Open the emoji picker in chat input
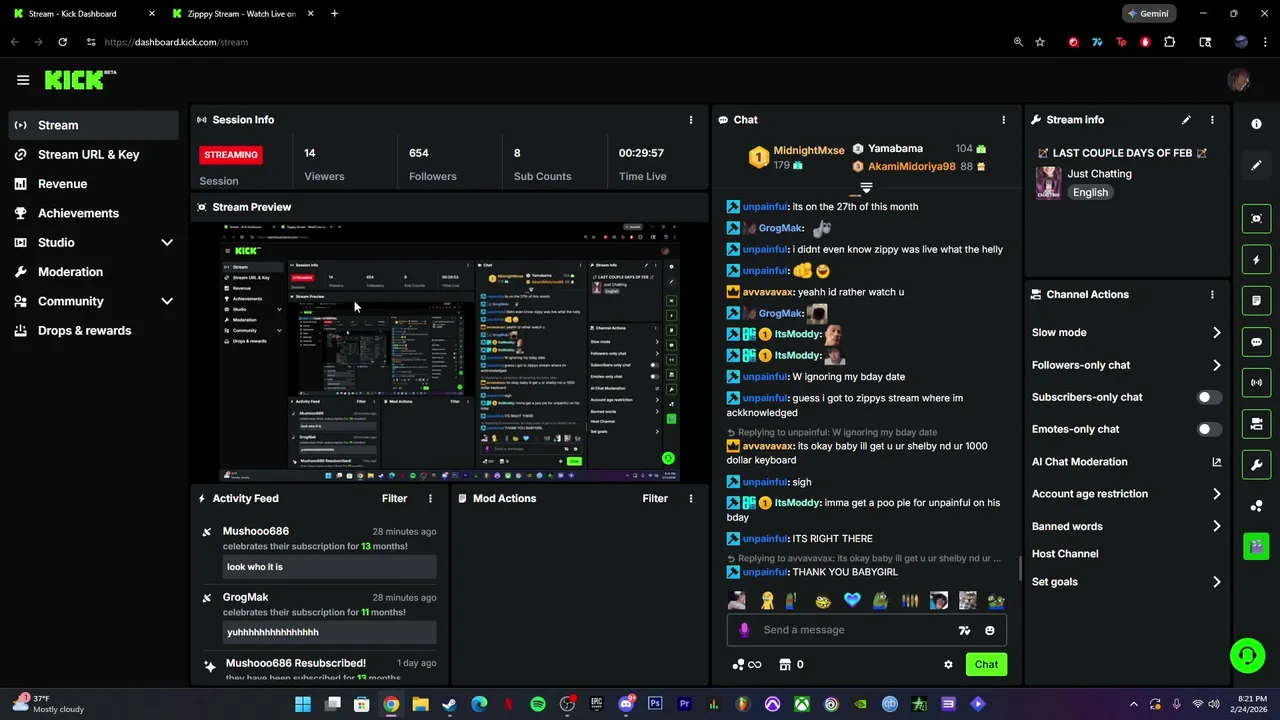 click(x=990, y=630)
